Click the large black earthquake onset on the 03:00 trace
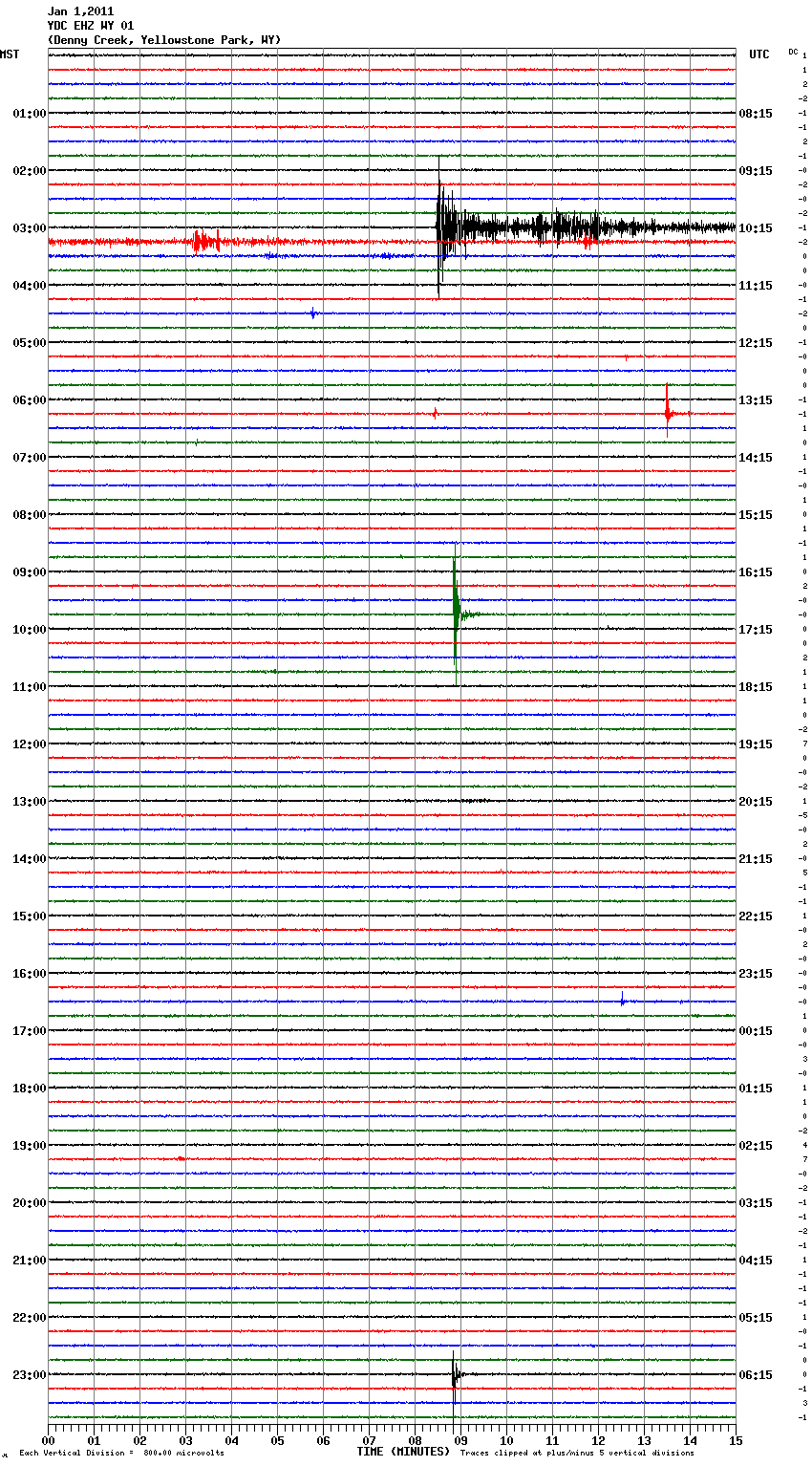812x1466 pixels. 439,227
